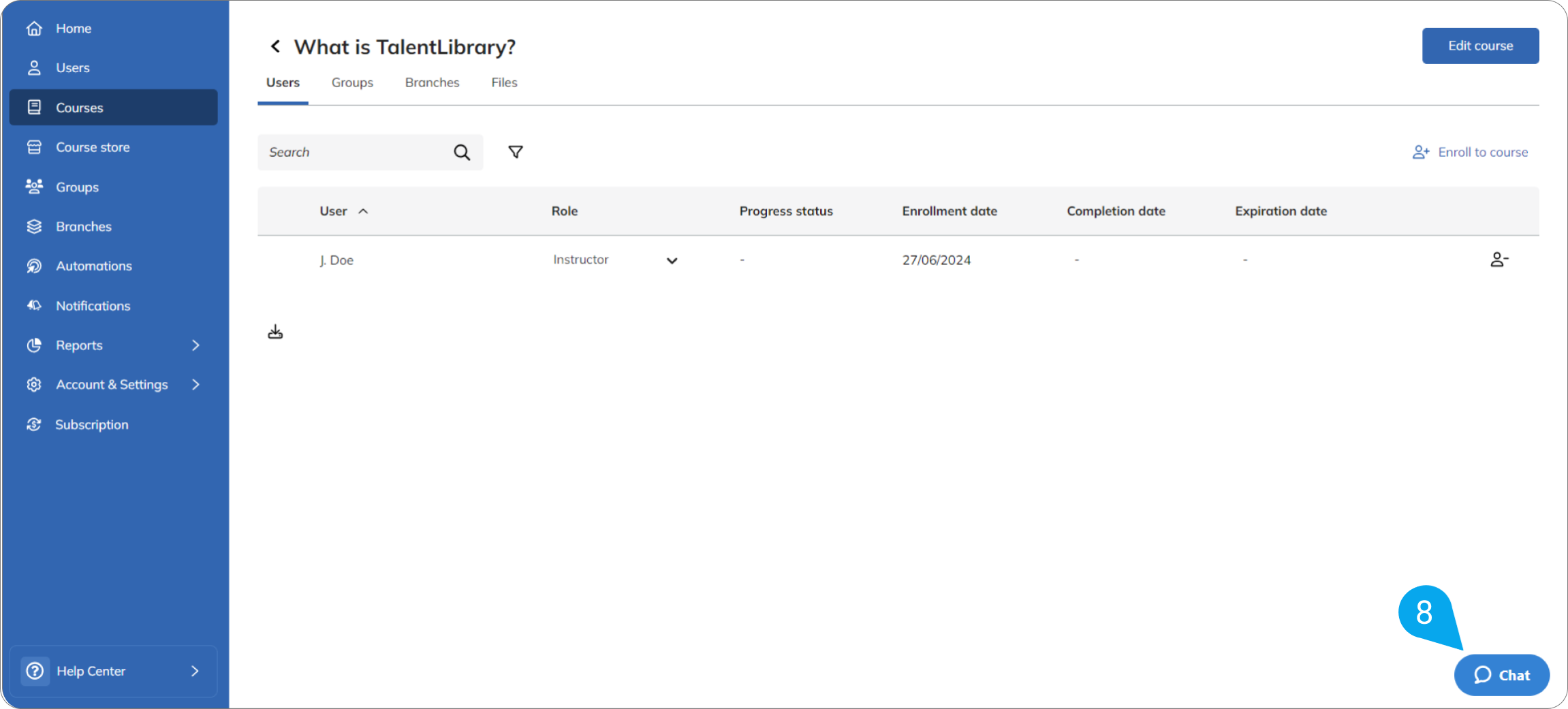Sort by User column arrow
Screen dimensions: 1568x709
pyautogui.click(x=363, y=211)
